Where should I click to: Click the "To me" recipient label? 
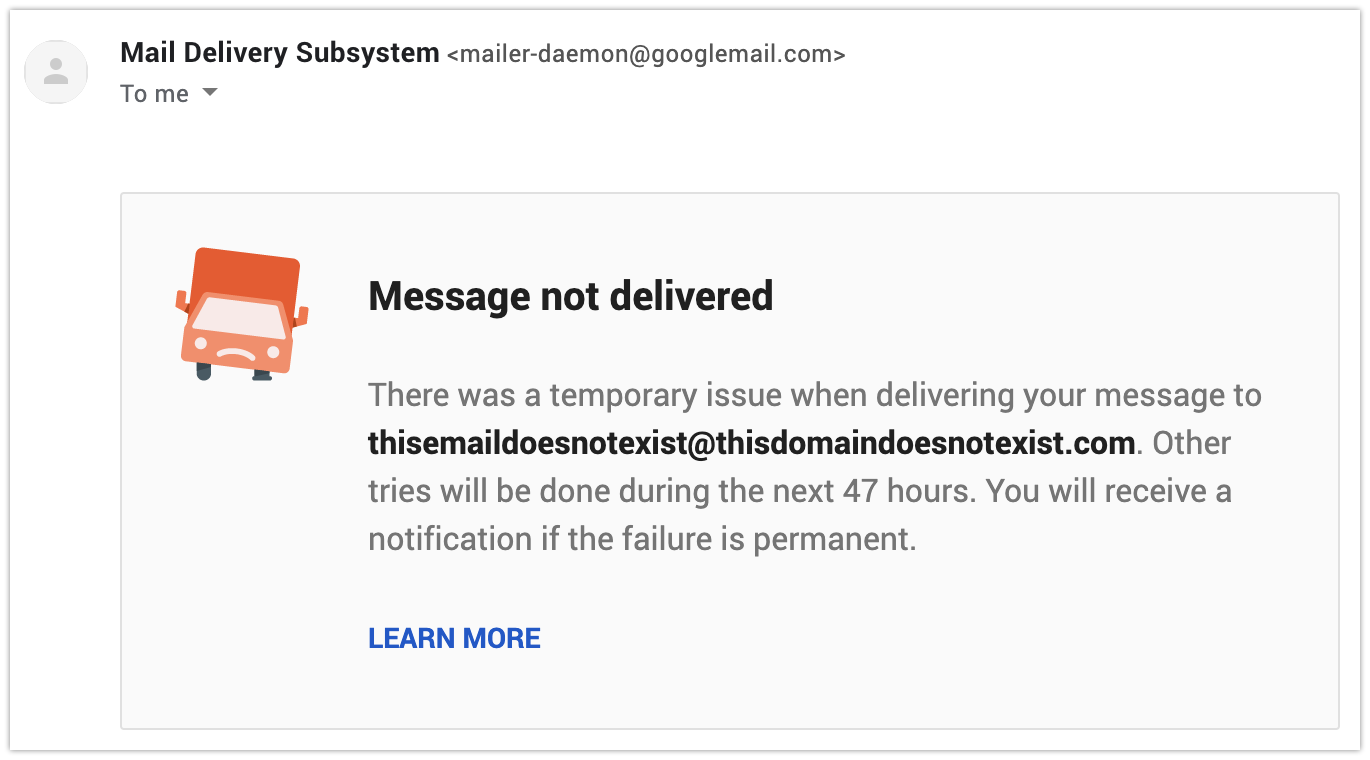[x=154, y=94]
